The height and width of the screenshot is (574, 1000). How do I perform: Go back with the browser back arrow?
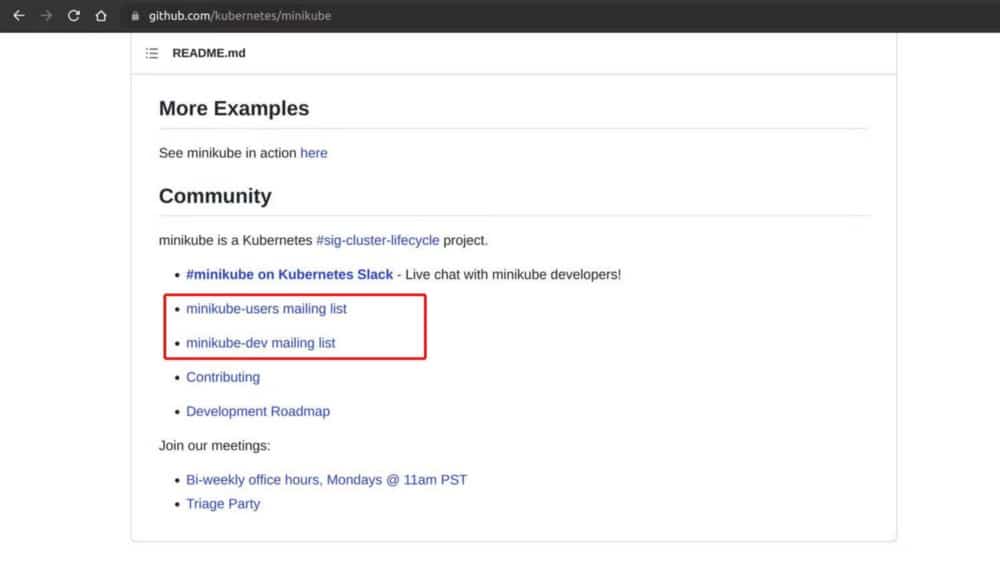tap(18, 15)
